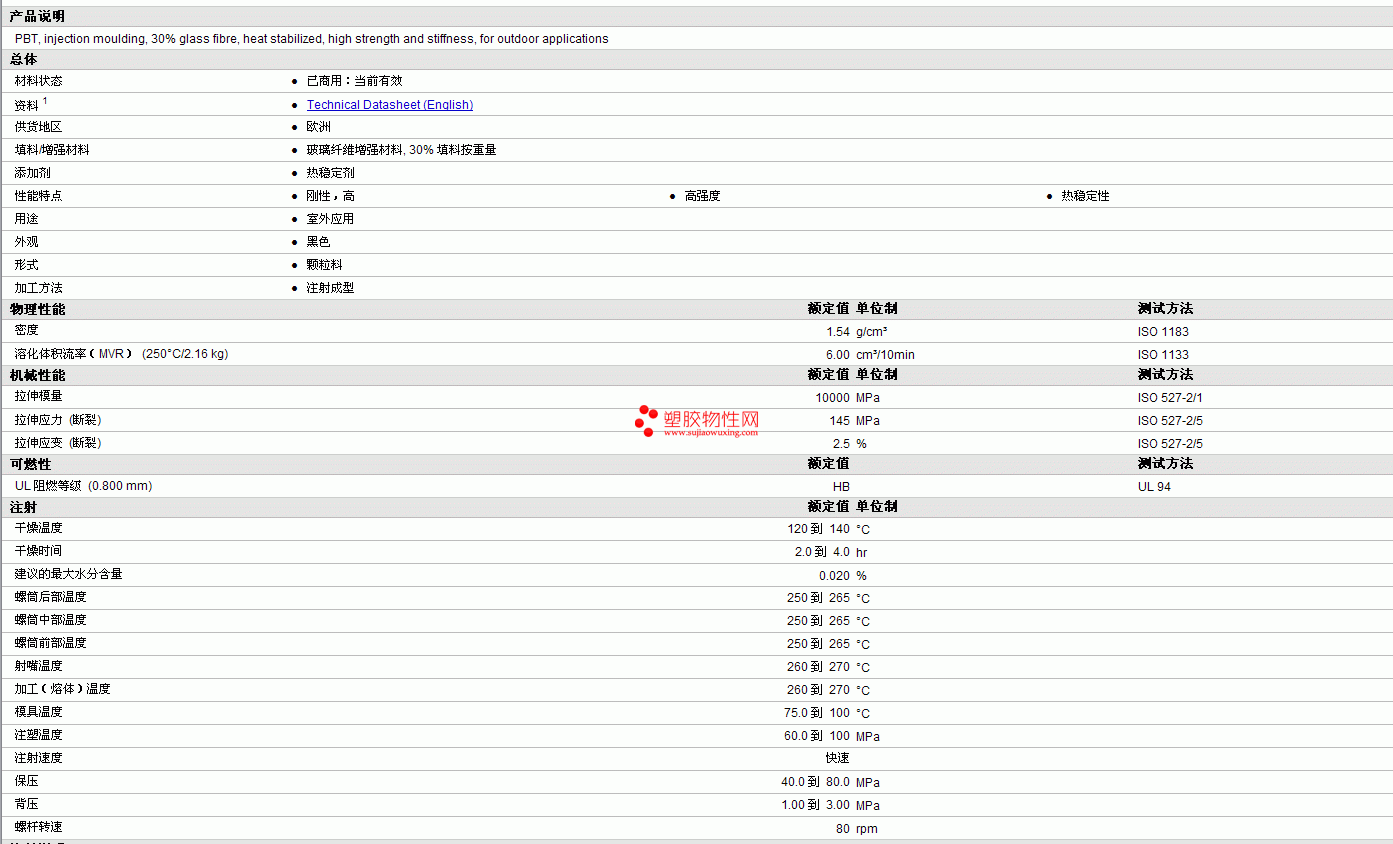Click the 螺杆转速 row label
This screenshot has height=844, width=1393.
coord(38,827)
